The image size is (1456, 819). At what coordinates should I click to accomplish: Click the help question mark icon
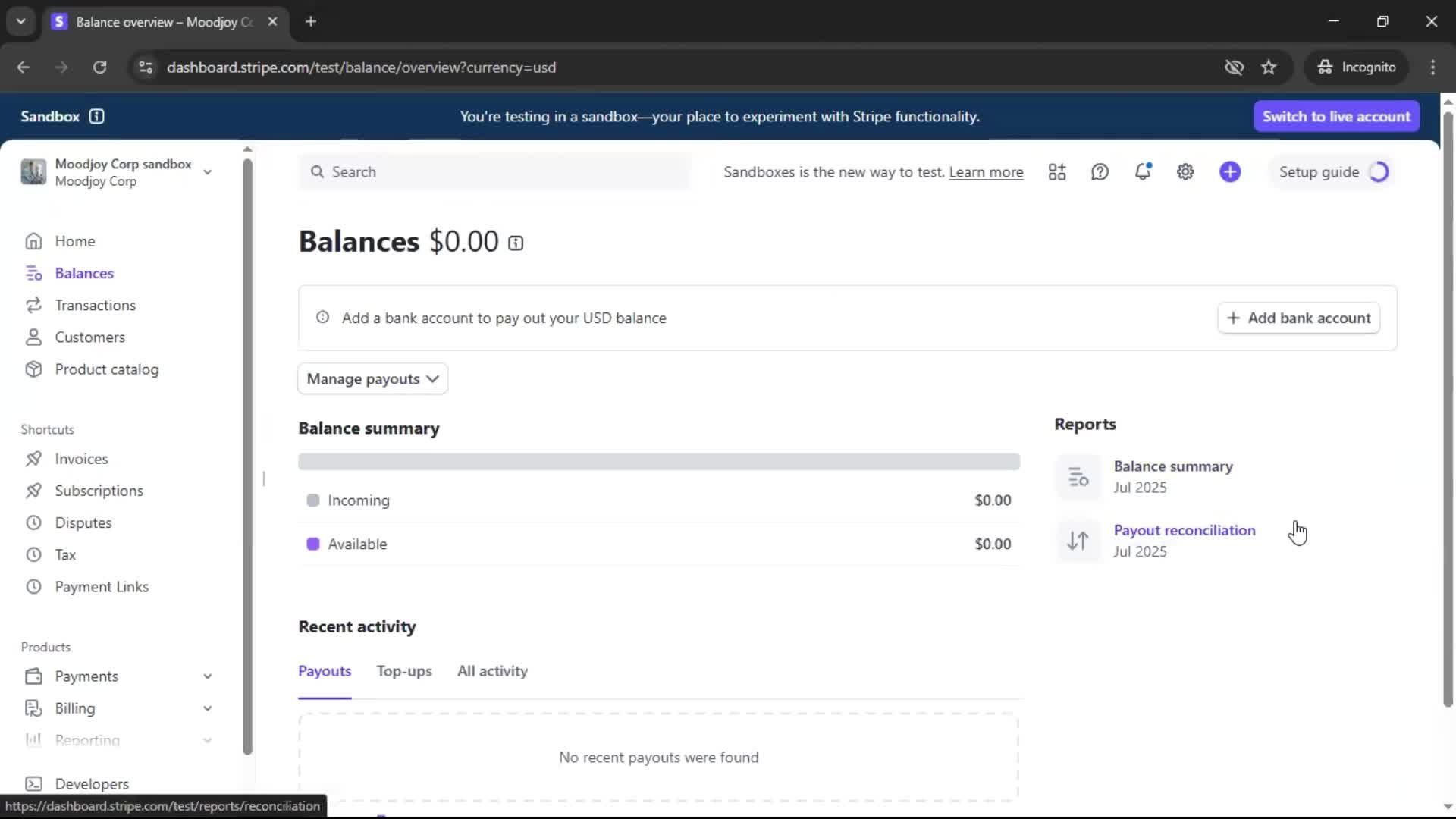pyautogui.click(x=1100, y=172)
